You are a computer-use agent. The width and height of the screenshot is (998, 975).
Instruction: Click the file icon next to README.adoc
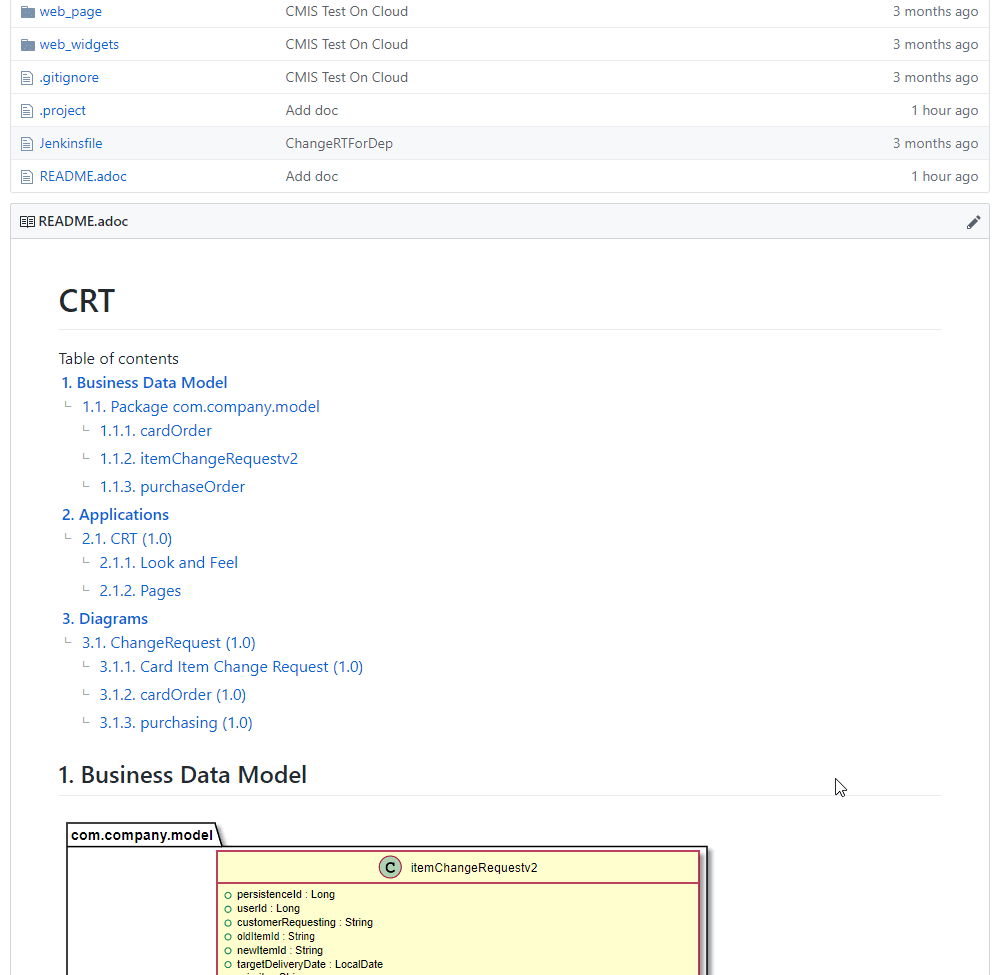pyautogui.click(x=25, y=176)
